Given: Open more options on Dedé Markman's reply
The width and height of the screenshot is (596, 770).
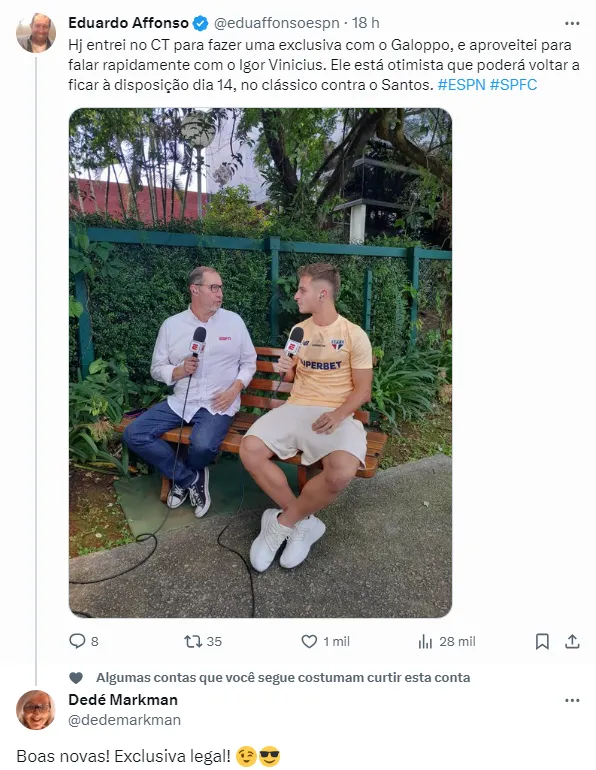Looking at the screenshot, I should click(x=572, y=700).
